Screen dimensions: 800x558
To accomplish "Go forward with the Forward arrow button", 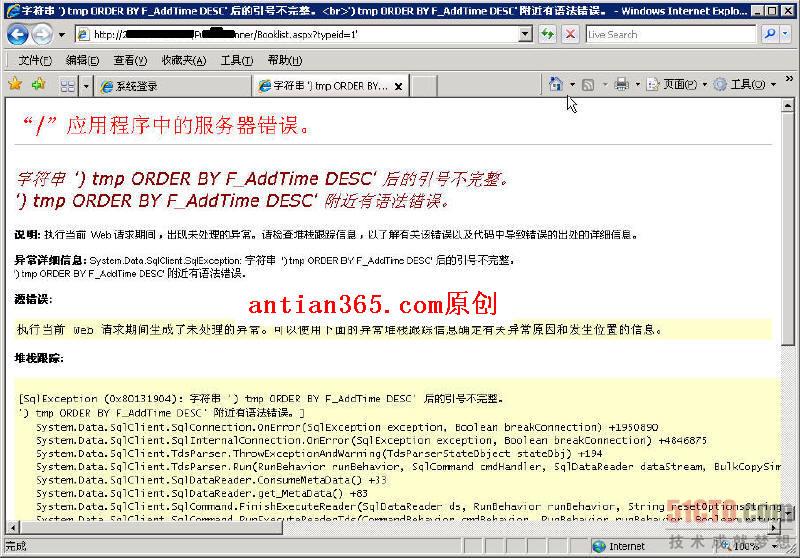I will [42, 35].
